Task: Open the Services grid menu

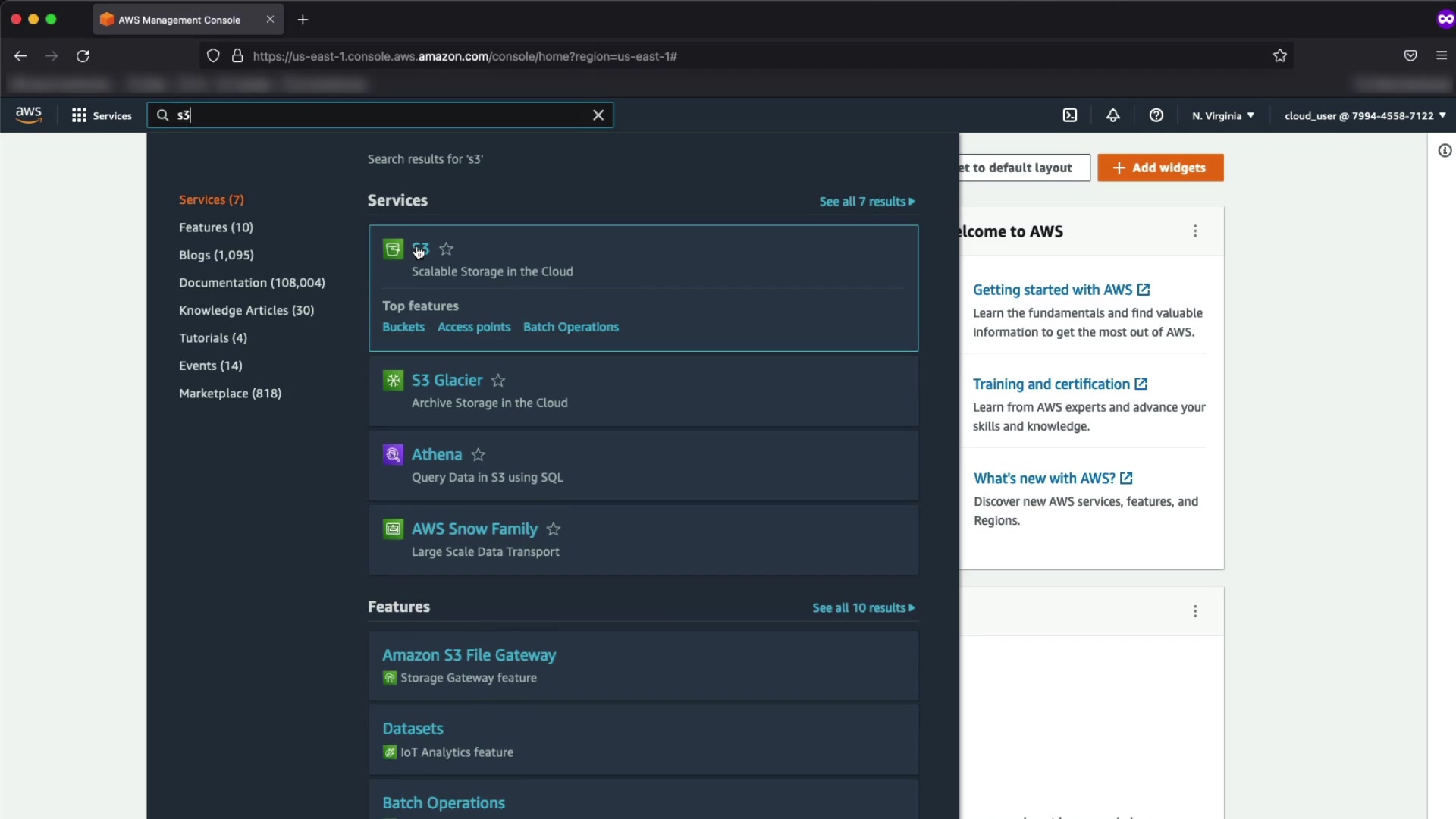Action: (102, 115)
